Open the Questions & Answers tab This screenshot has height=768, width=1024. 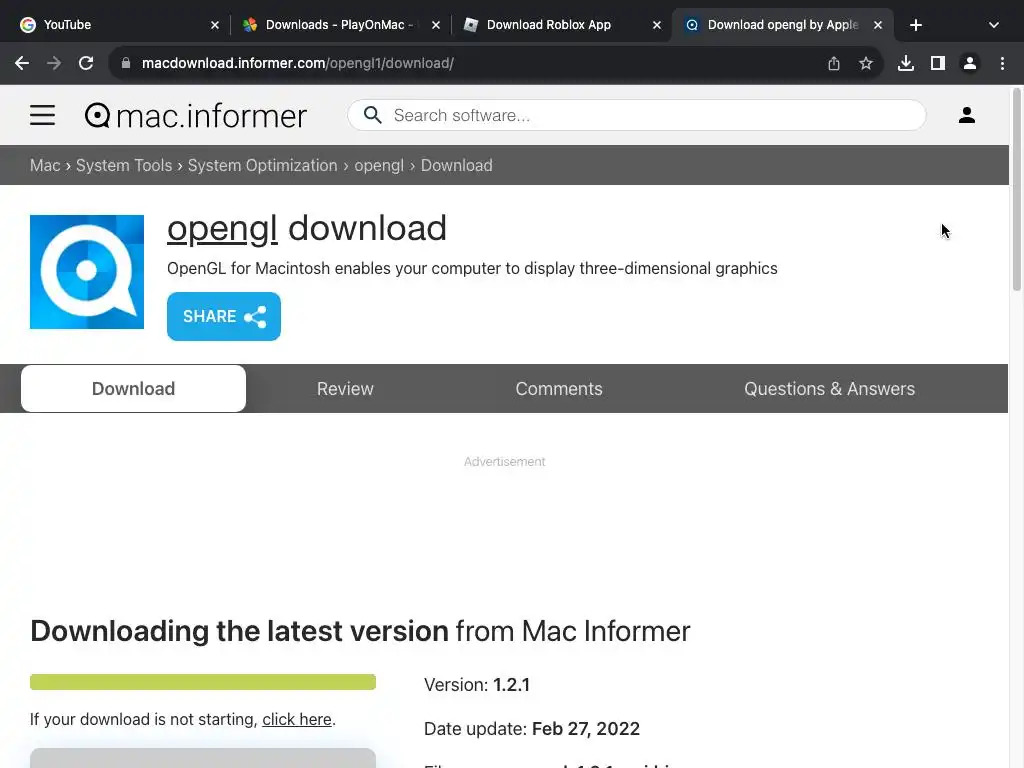point(829,389)
